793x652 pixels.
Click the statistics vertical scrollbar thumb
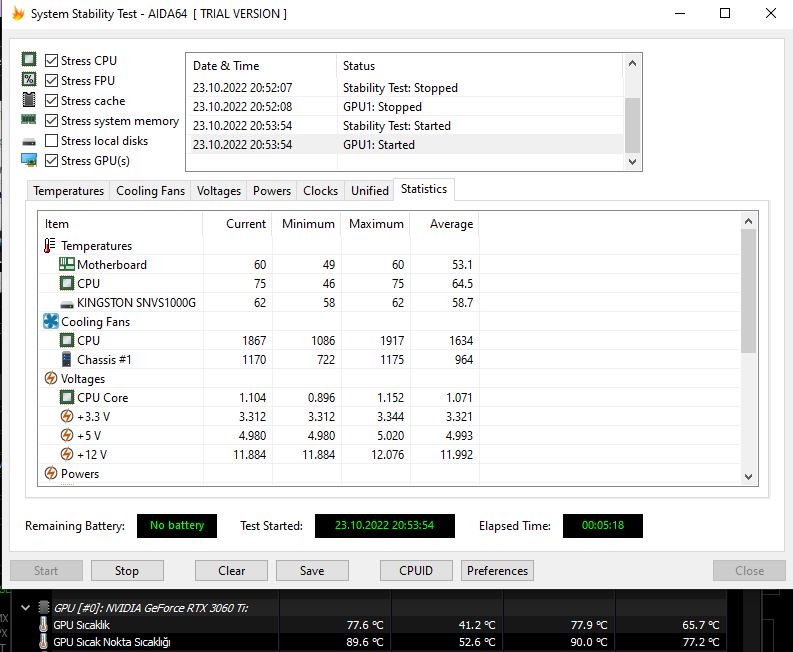click(748, 291)
